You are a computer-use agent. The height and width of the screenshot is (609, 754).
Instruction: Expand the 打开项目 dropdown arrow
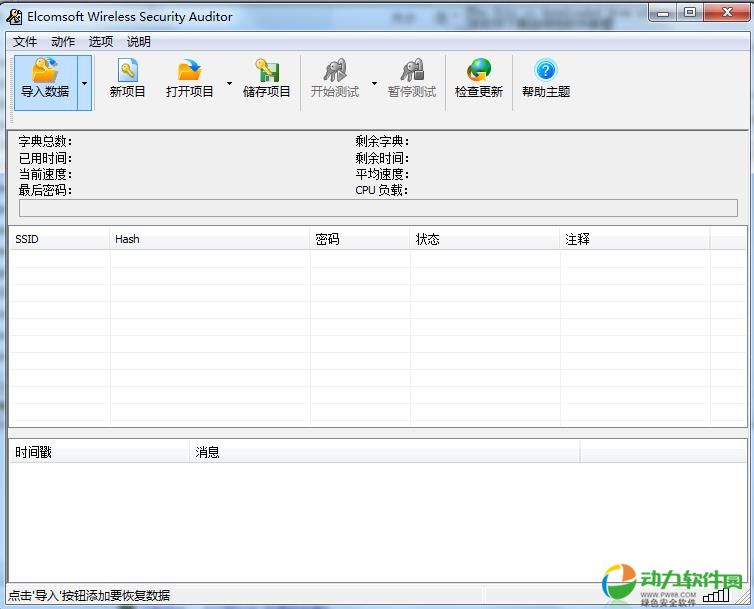pyautogui.click(x=229, y=83)
